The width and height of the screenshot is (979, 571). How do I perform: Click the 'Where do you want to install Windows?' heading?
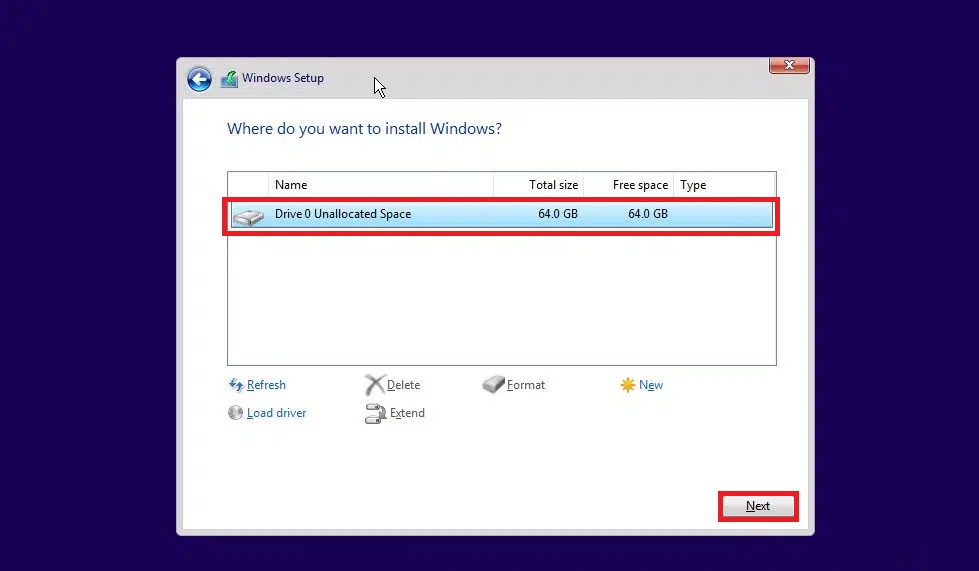[364, 129]
